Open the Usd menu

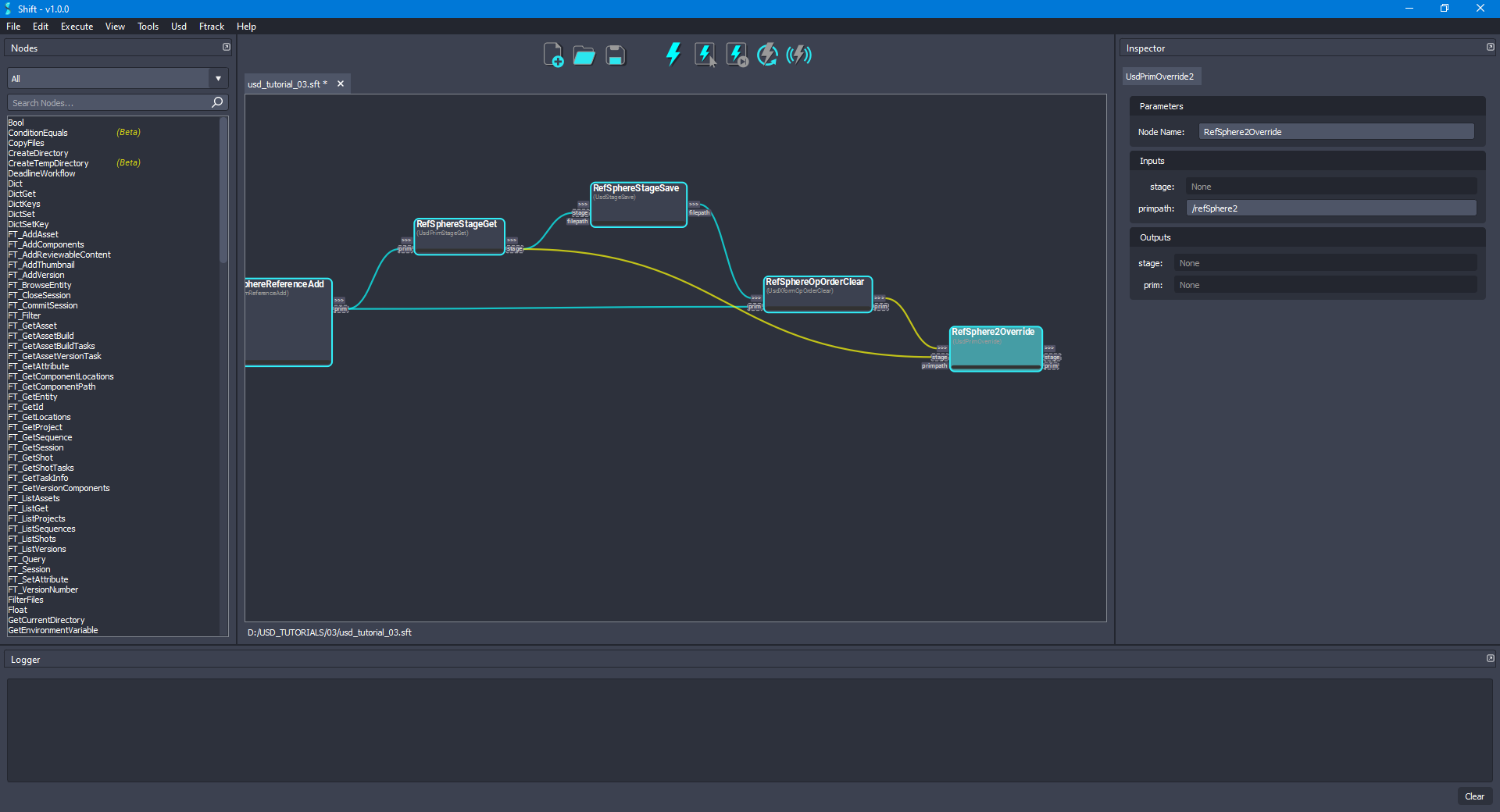pos(178,26)
